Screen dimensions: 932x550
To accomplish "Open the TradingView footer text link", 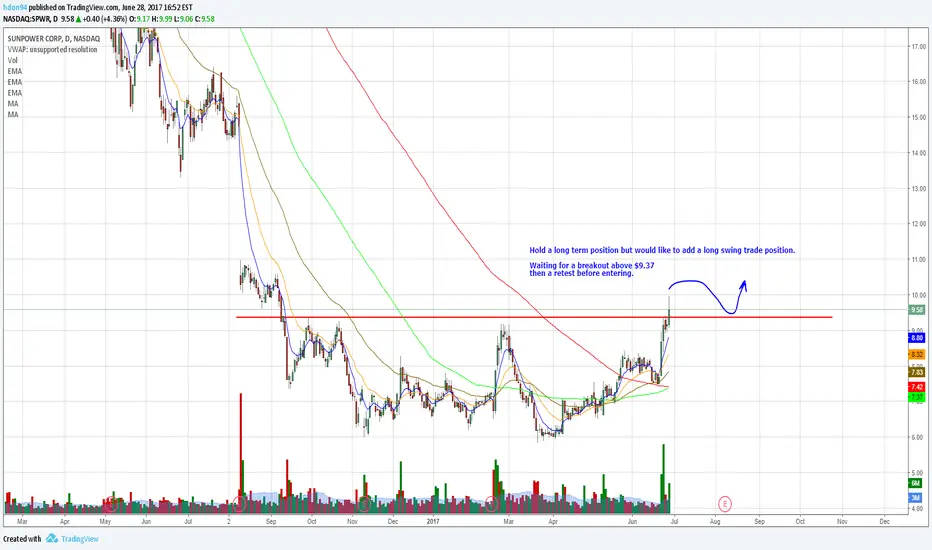I will coord(80,539).
